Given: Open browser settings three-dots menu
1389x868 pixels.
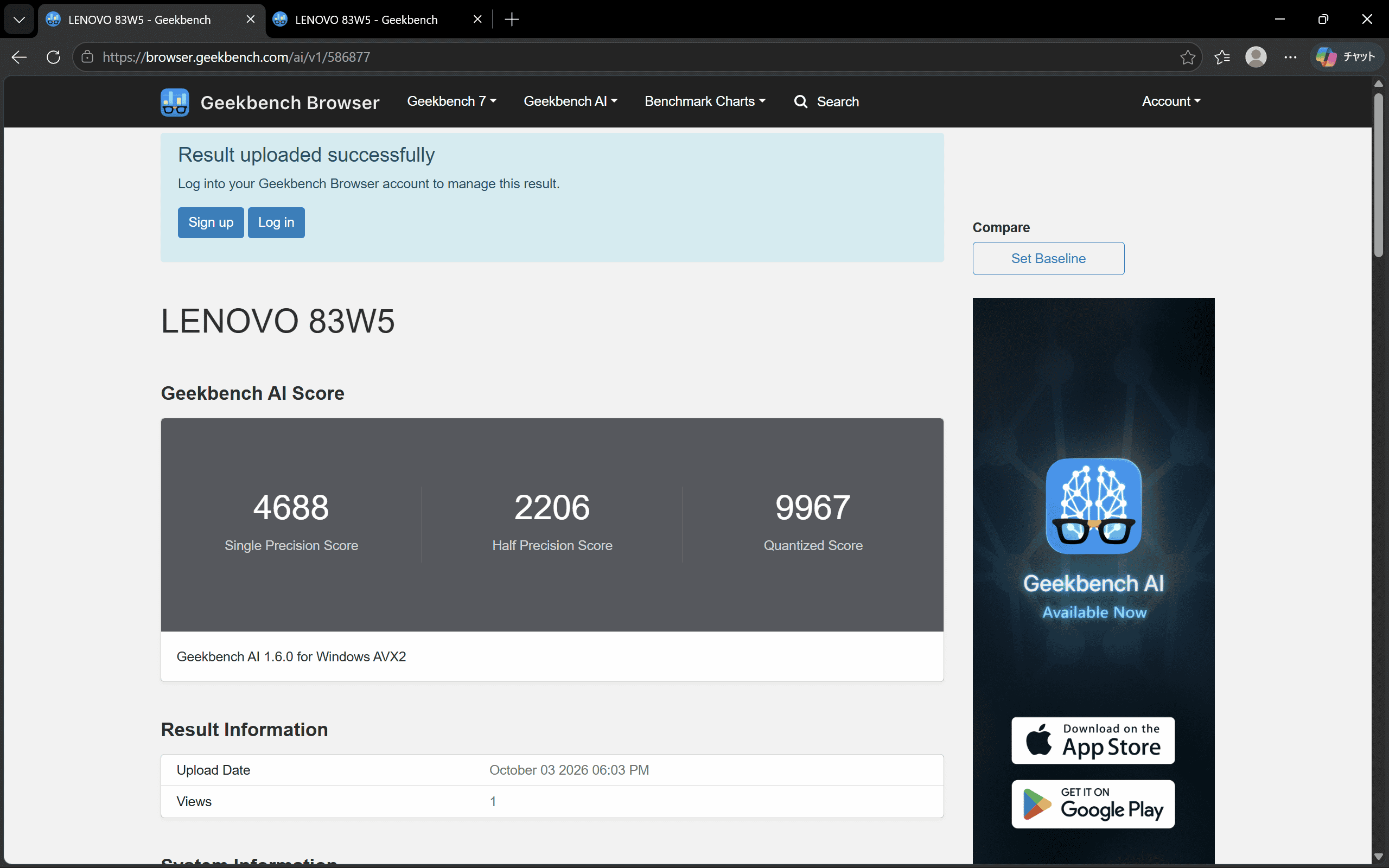Looking at the screenshot, I should pyautogui.click(x=1290, y=57).
